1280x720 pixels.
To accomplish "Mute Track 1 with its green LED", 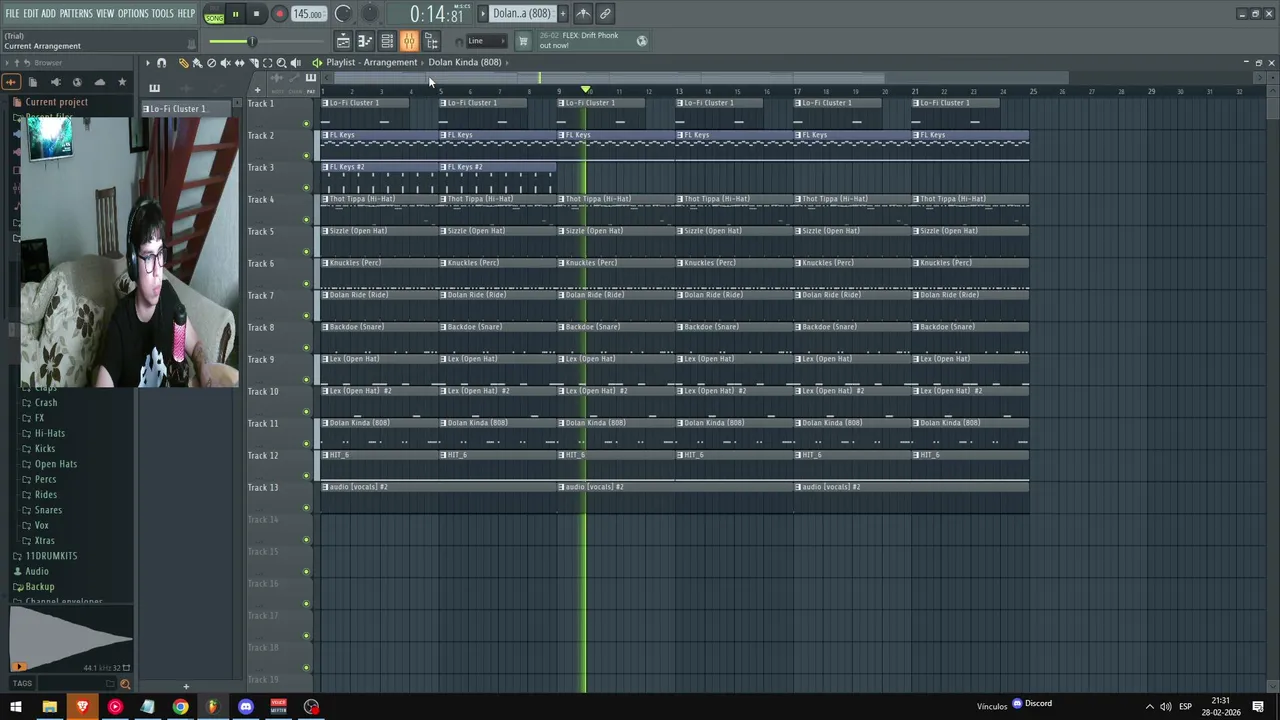I will pyautogui.click(x=306, y=123).
